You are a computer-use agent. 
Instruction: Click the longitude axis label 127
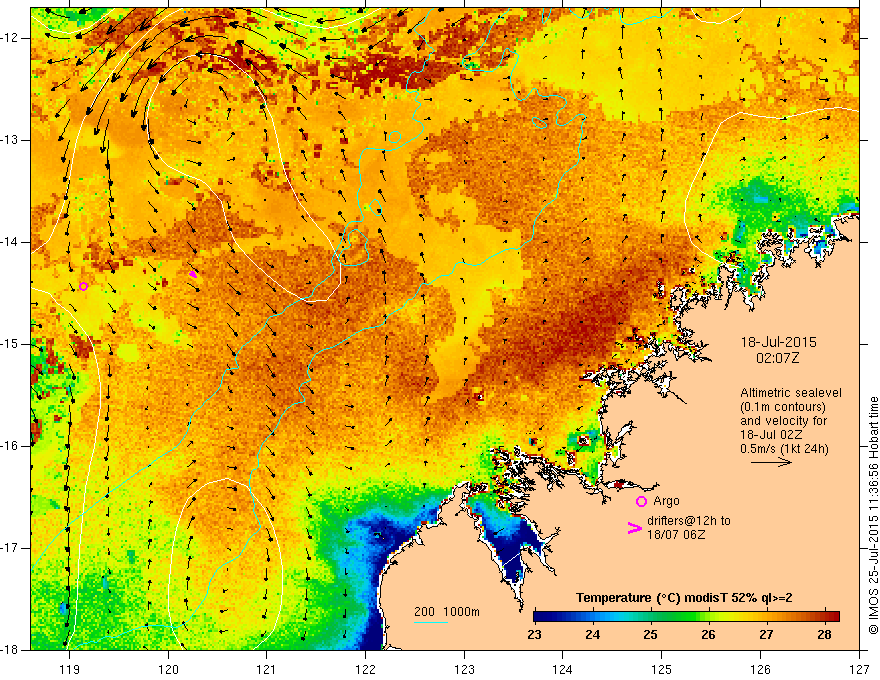point(859,669)
